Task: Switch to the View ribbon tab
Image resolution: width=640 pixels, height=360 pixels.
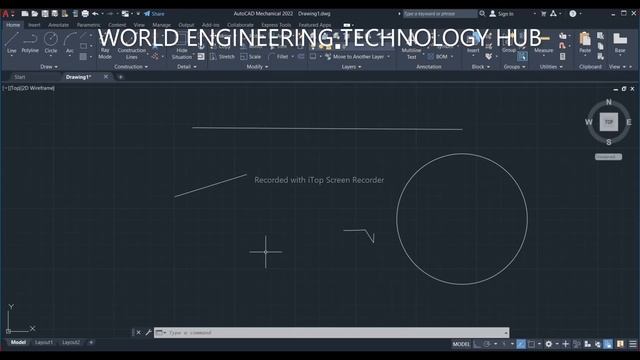Action: [139, 25]
